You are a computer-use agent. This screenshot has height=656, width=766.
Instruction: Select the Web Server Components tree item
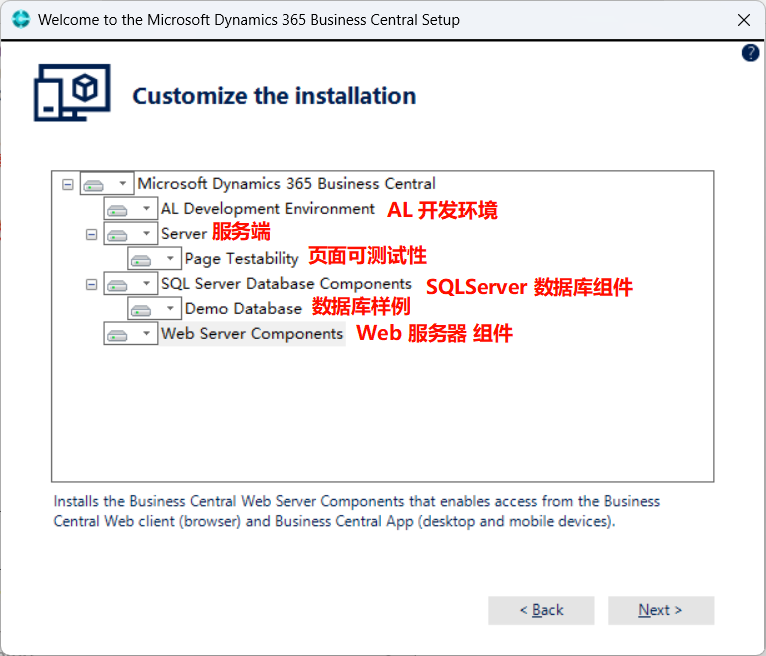pos(252,334)
